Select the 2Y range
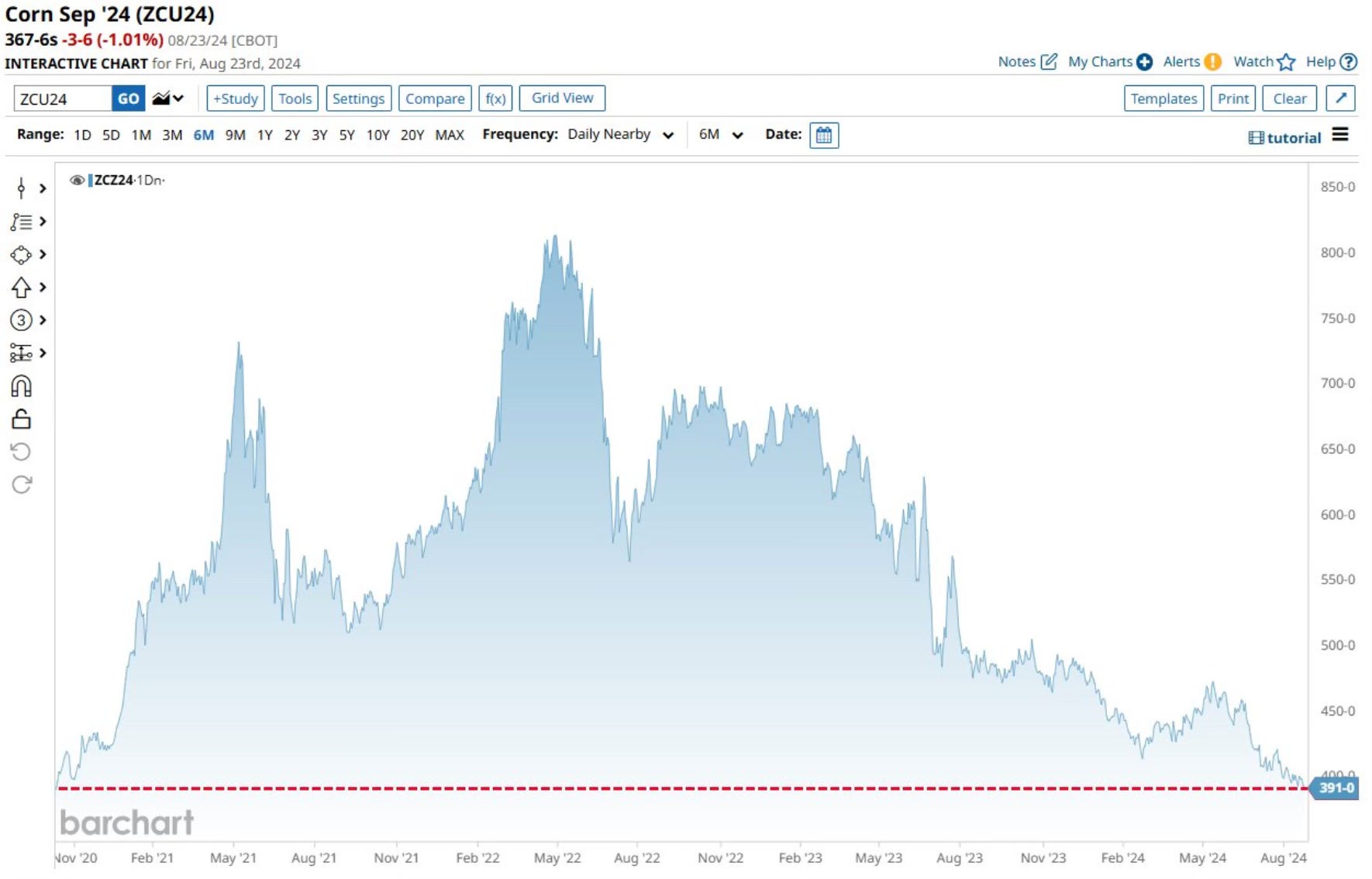 click(291, 135)
